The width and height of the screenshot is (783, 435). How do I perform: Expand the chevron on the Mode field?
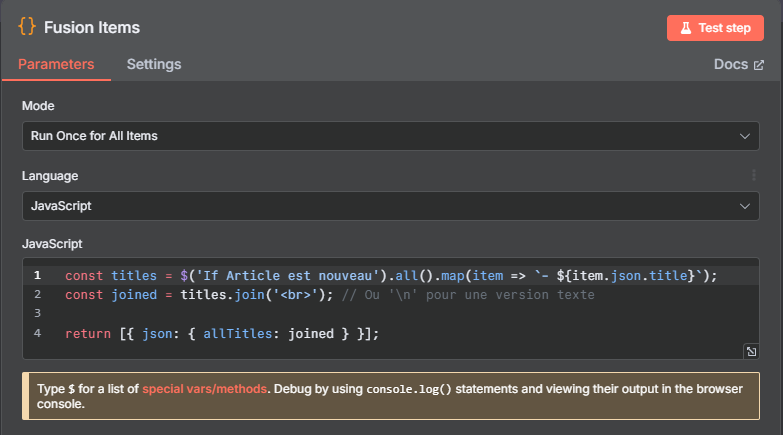[745, 136]
